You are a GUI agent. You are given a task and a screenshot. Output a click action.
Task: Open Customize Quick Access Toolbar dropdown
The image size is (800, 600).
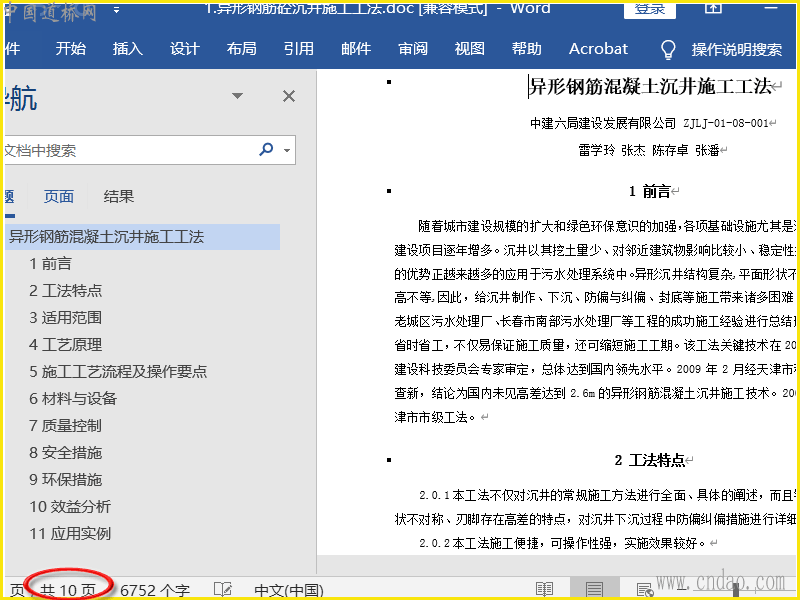click(116, 10)
